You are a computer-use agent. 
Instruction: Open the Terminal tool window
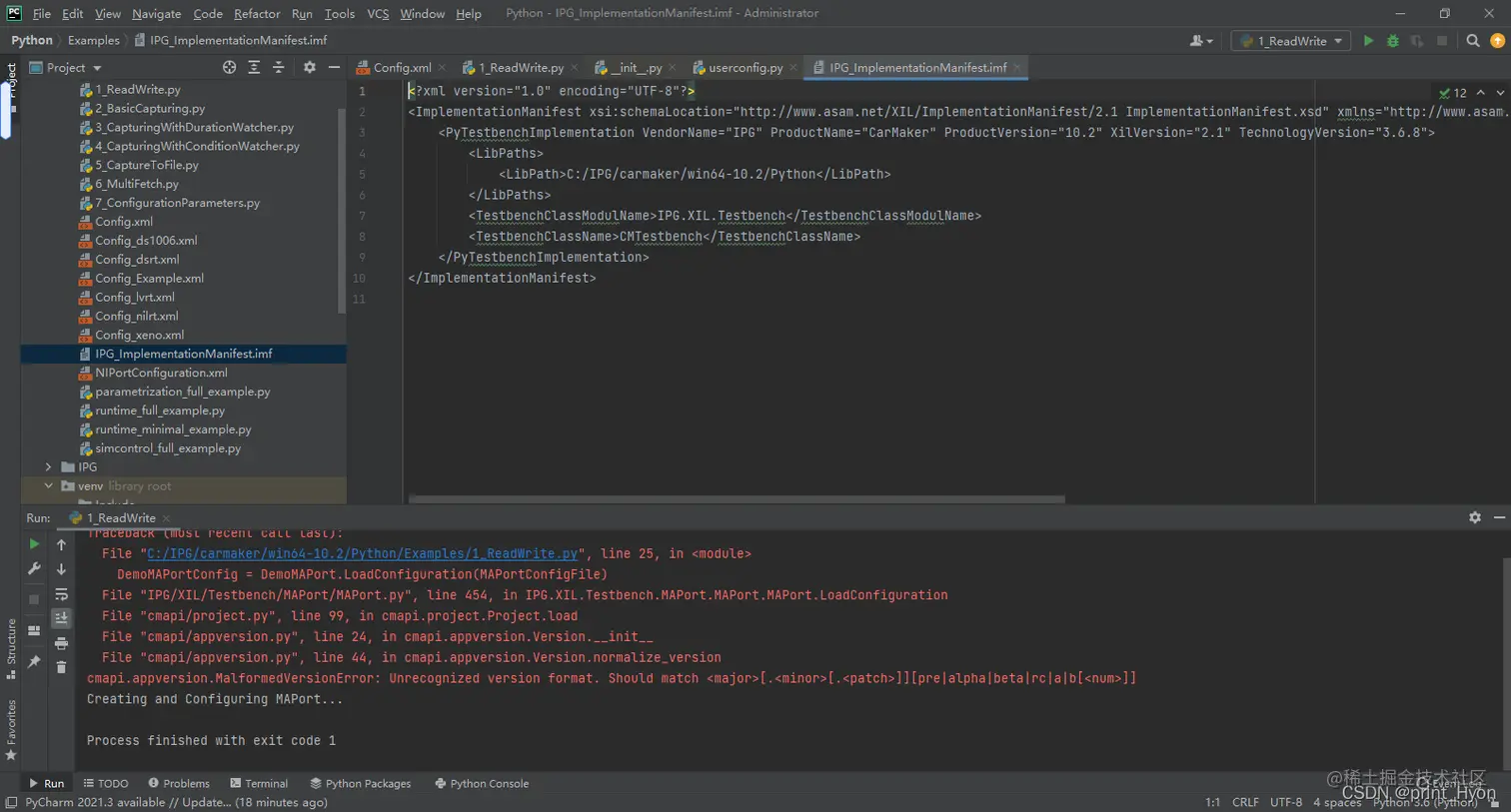tap(258, 784)
